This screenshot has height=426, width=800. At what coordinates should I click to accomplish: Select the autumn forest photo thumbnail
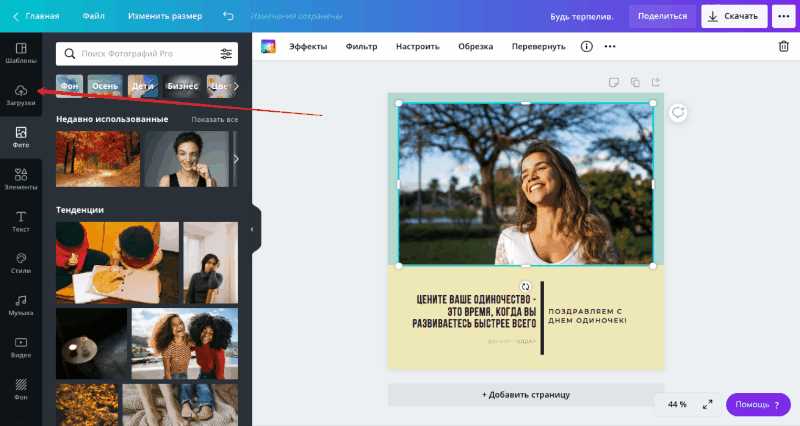(98, 159)
